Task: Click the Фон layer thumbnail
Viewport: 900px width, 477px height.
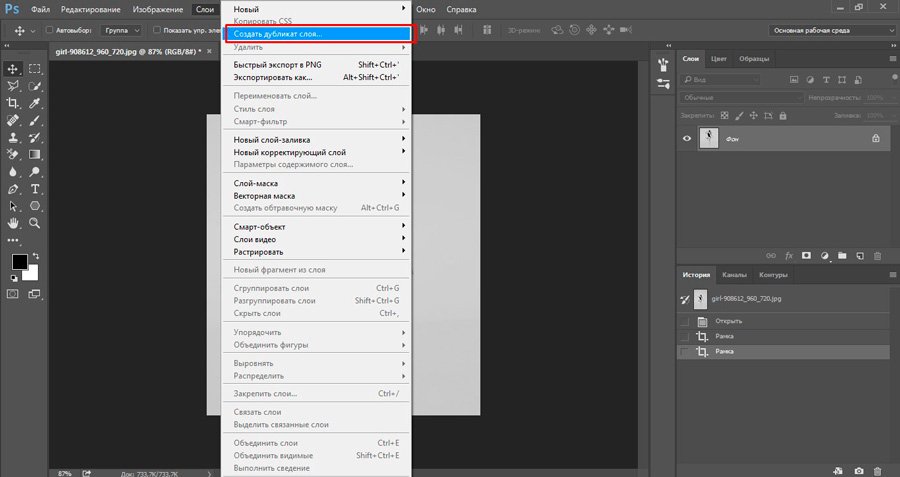Action: point(708,138)
